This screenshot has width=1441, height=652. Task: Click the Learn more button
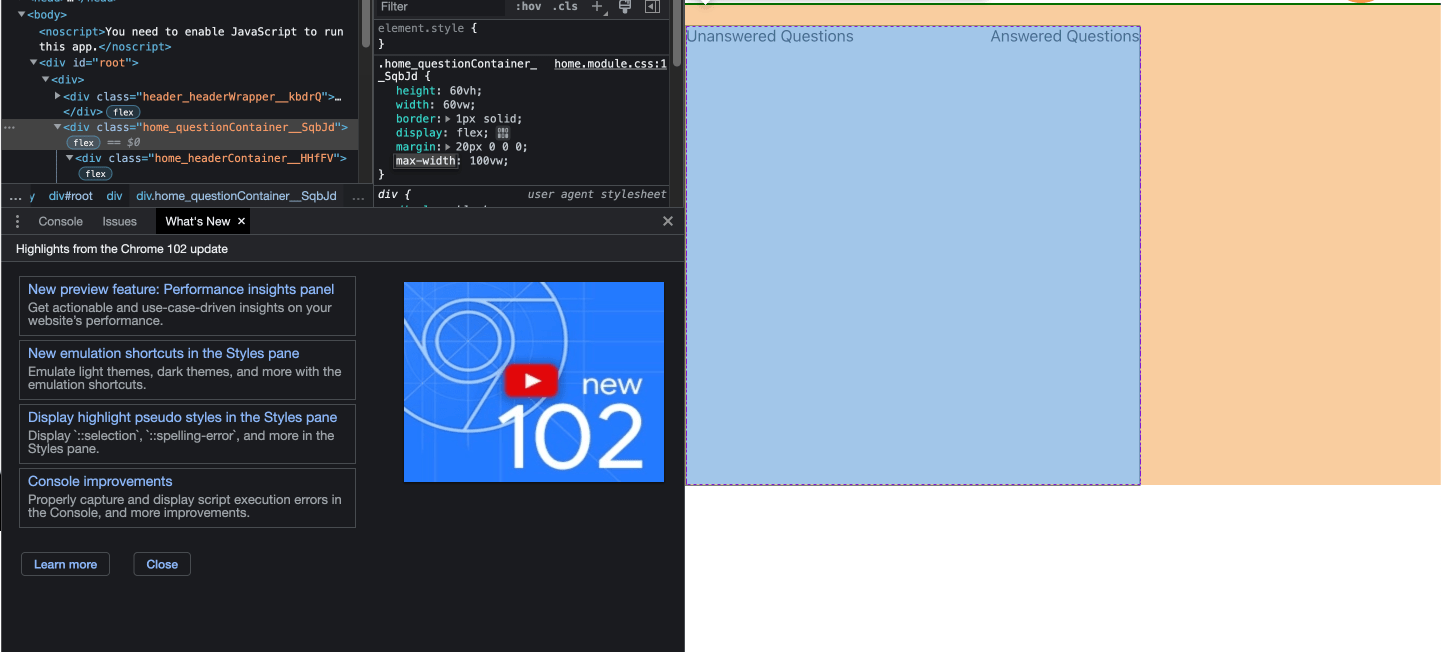tap(64, 563)
